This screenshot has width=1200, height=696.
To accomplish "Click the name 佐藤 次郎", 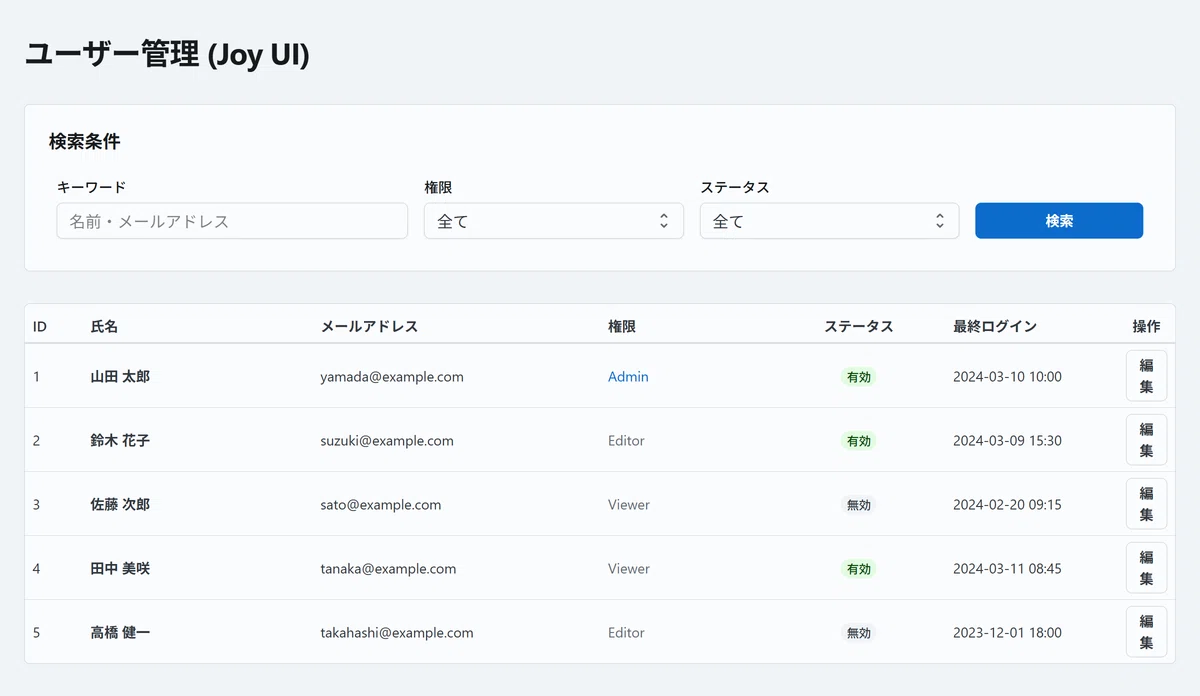I will [120, 505].
